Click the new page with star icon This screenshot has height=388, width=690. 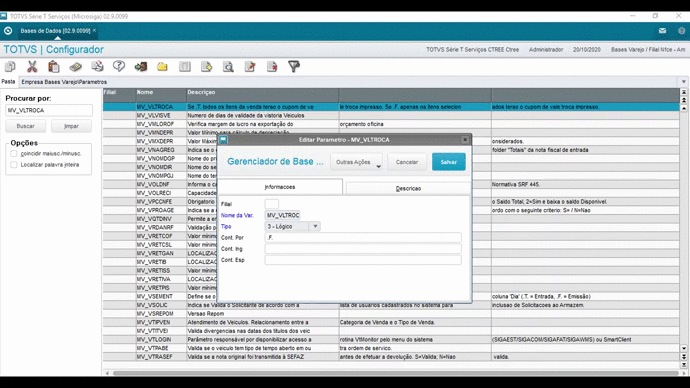point(206,66)
